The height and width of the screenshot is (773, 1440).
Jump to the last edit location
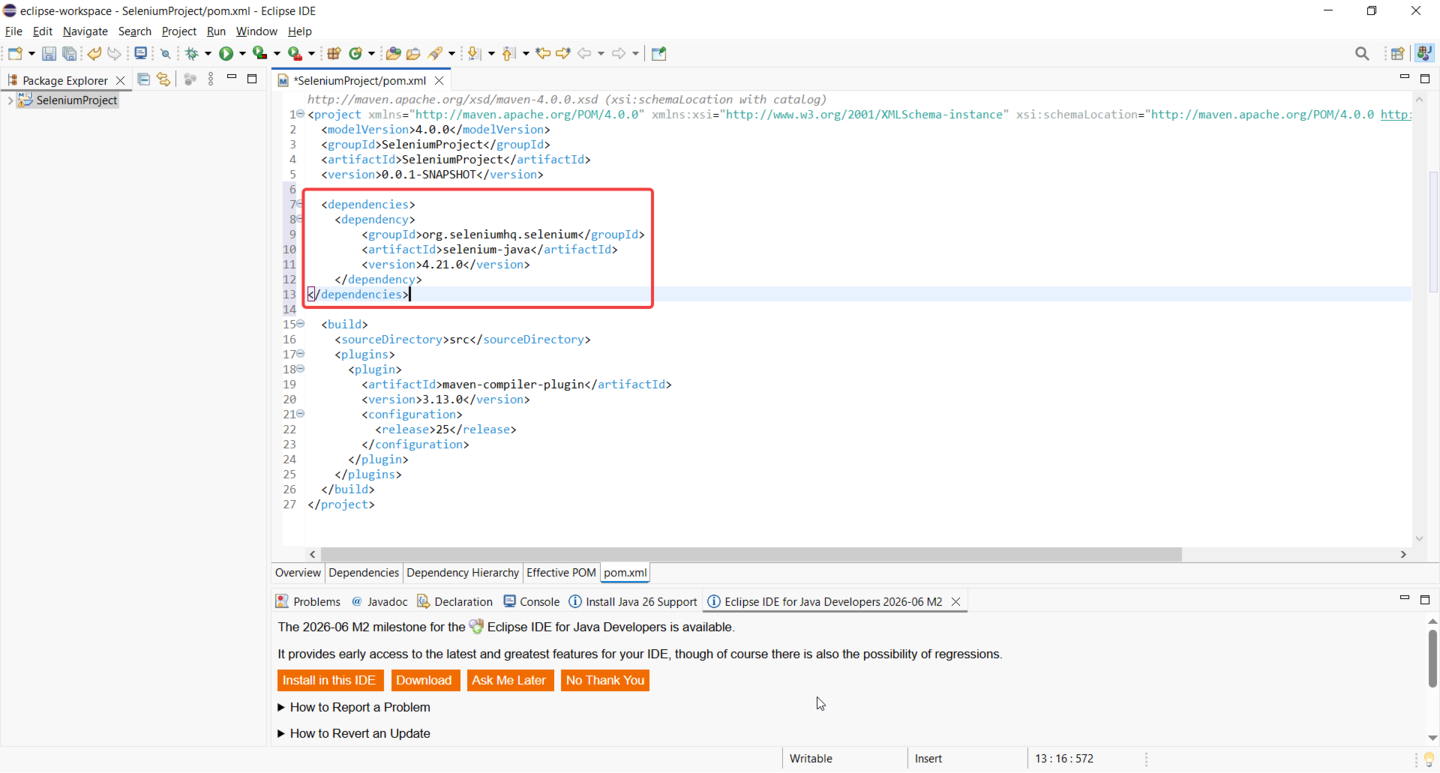click(x=543, y=53)
